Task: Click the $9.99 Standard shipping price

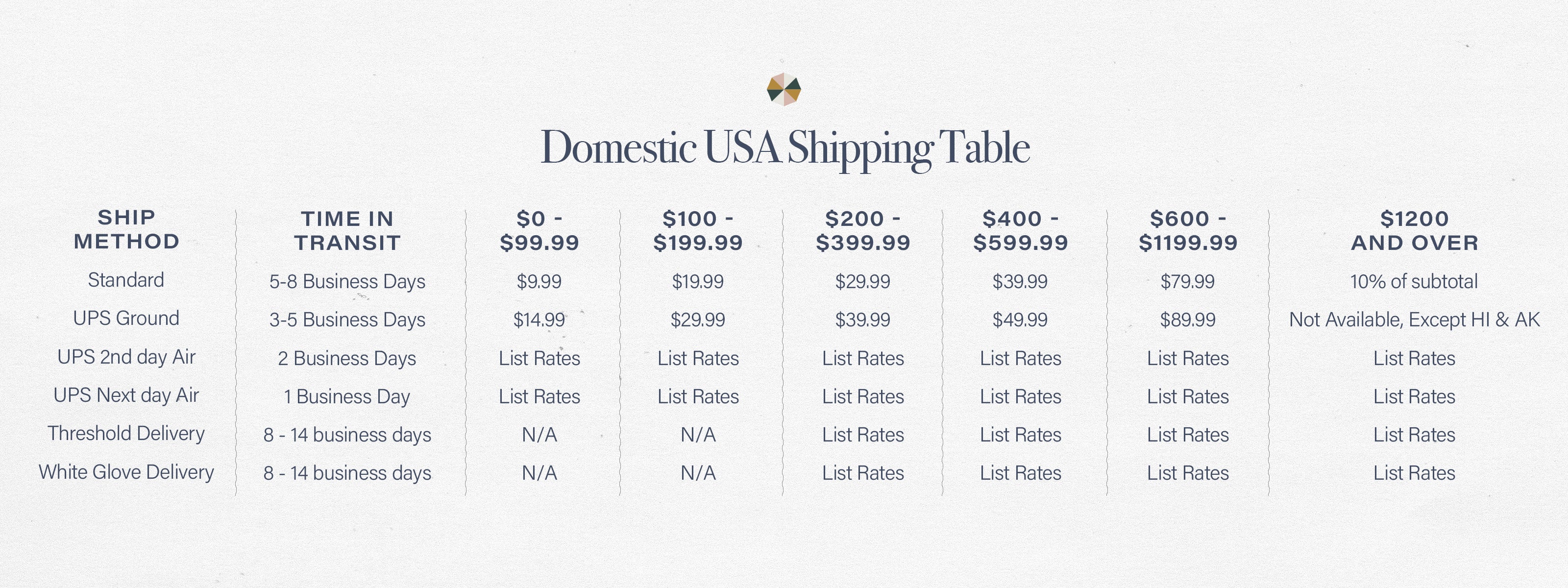Action: 539,282
